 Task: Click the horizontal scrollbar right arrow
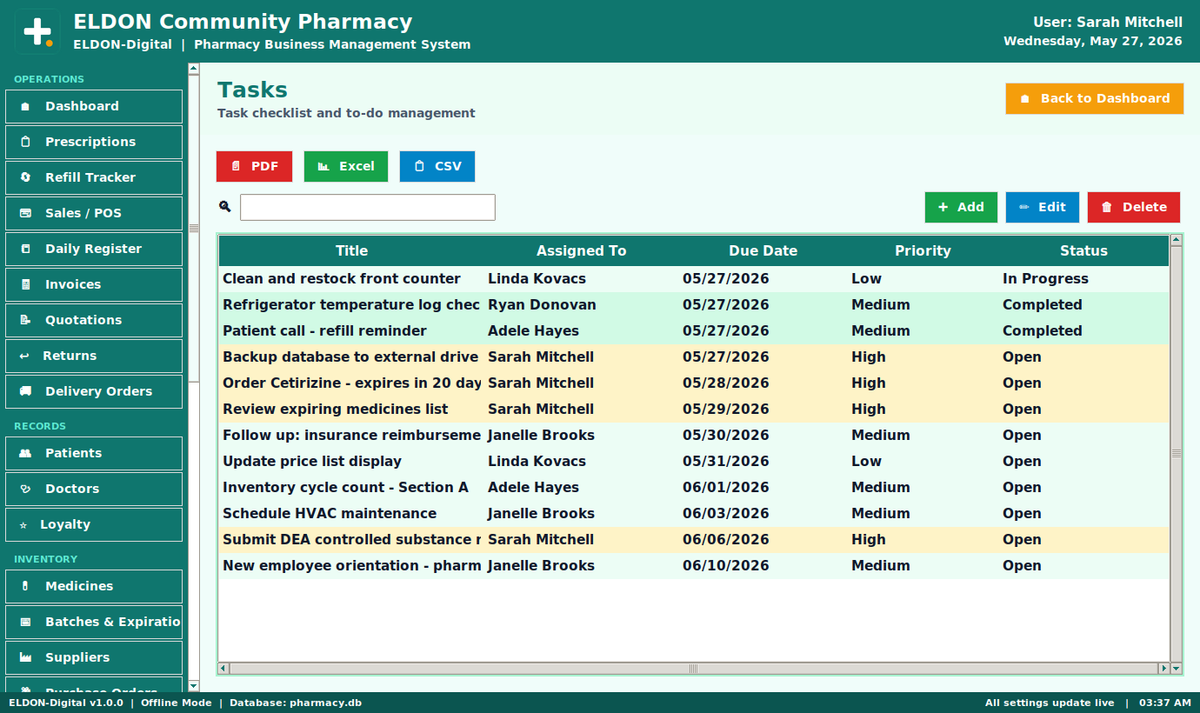tap(1162, 668)
